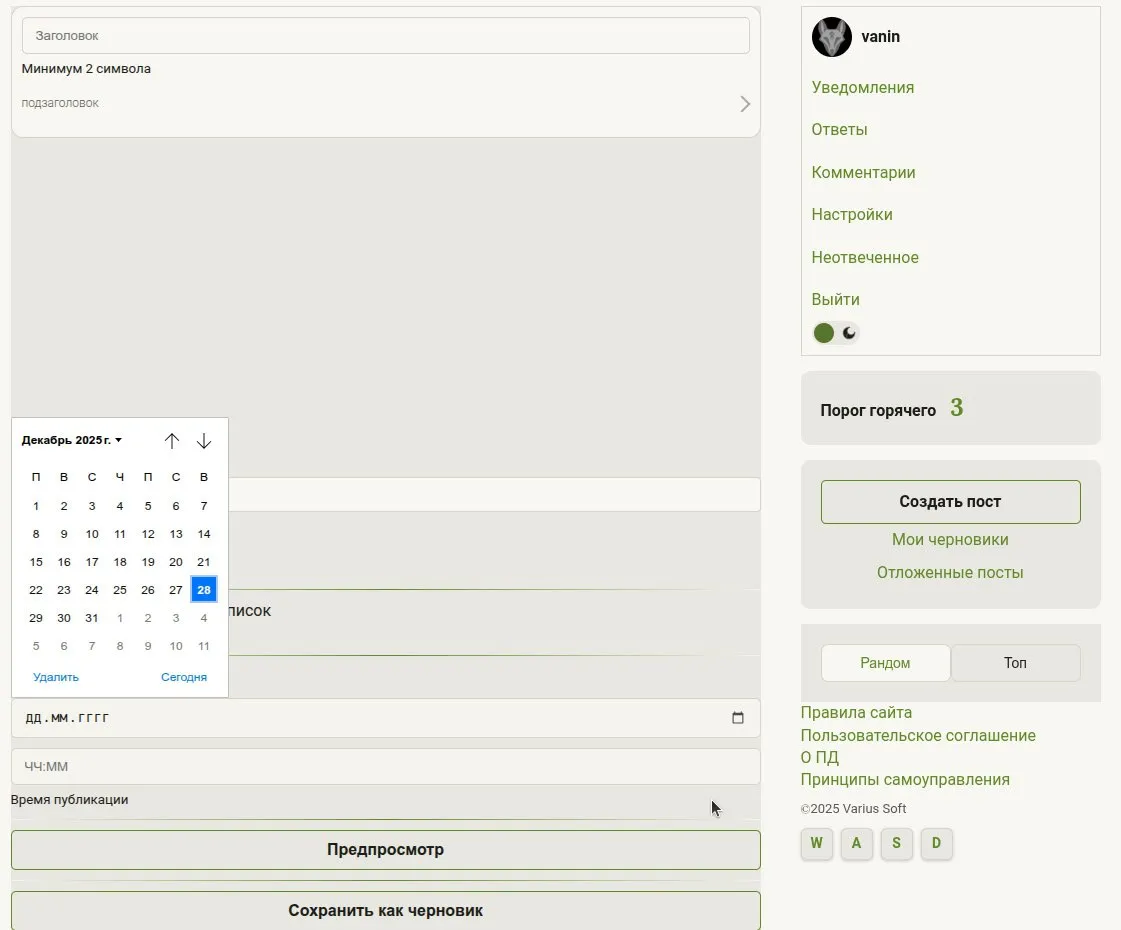Open calendar picker icon in date field
Screen dimensions: 1121x930
pos(738,718)
